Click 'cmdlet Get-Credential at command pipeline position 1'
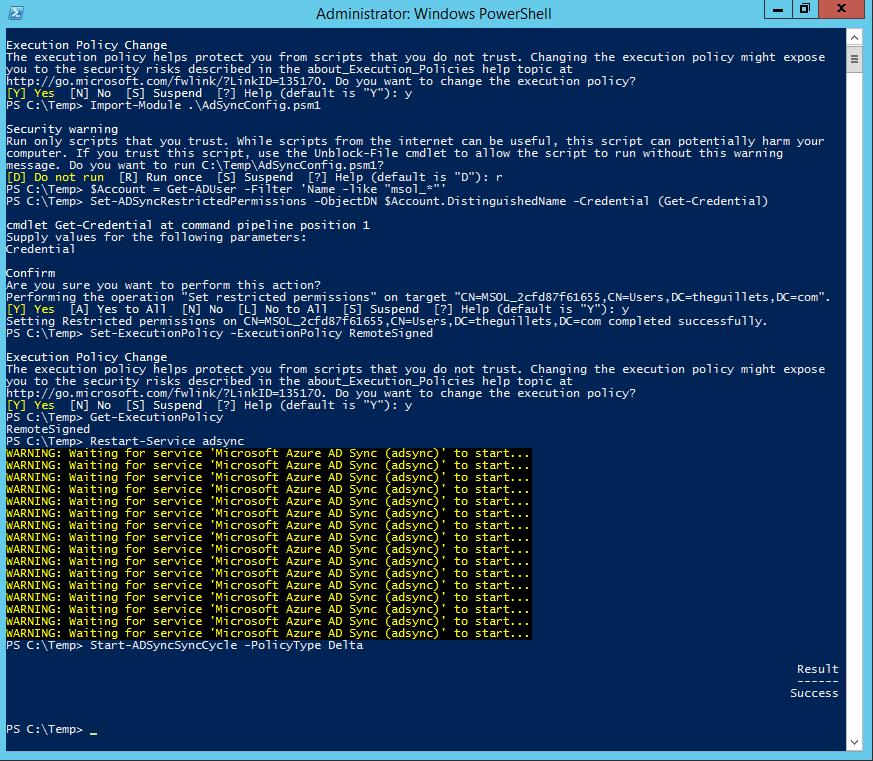 coord(188,225)
